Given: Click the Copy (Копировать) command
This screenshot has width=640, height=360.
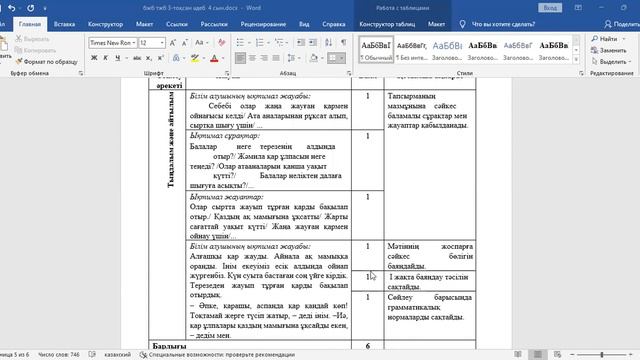Looking at the screenshot, I should (36, 50).
